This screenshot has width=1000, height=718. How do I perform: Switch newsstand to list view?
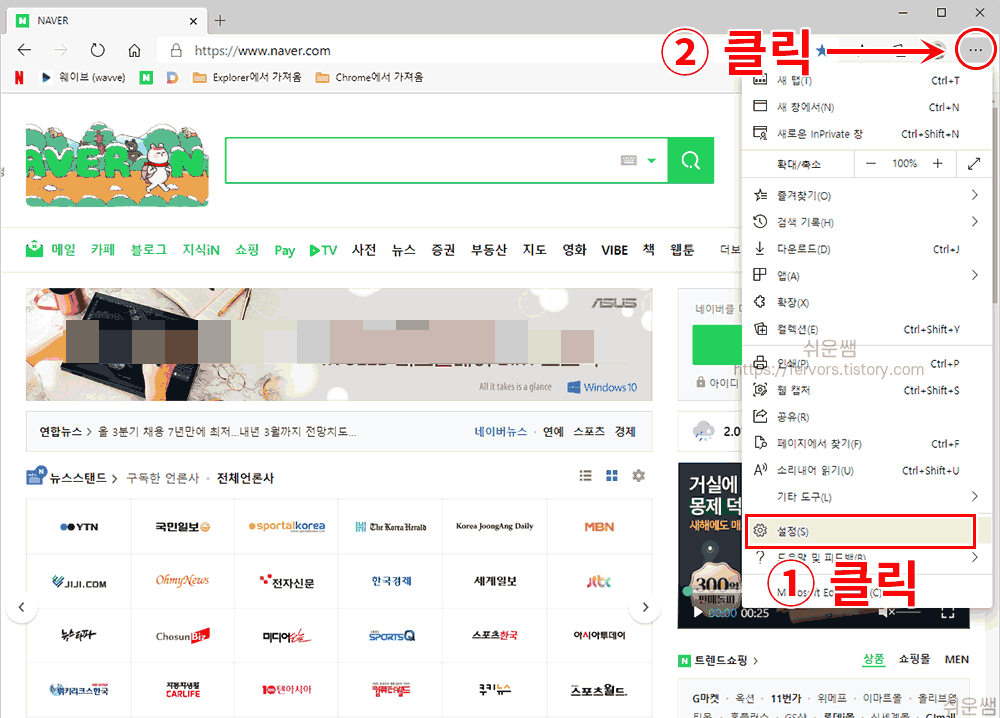(585, 476)
